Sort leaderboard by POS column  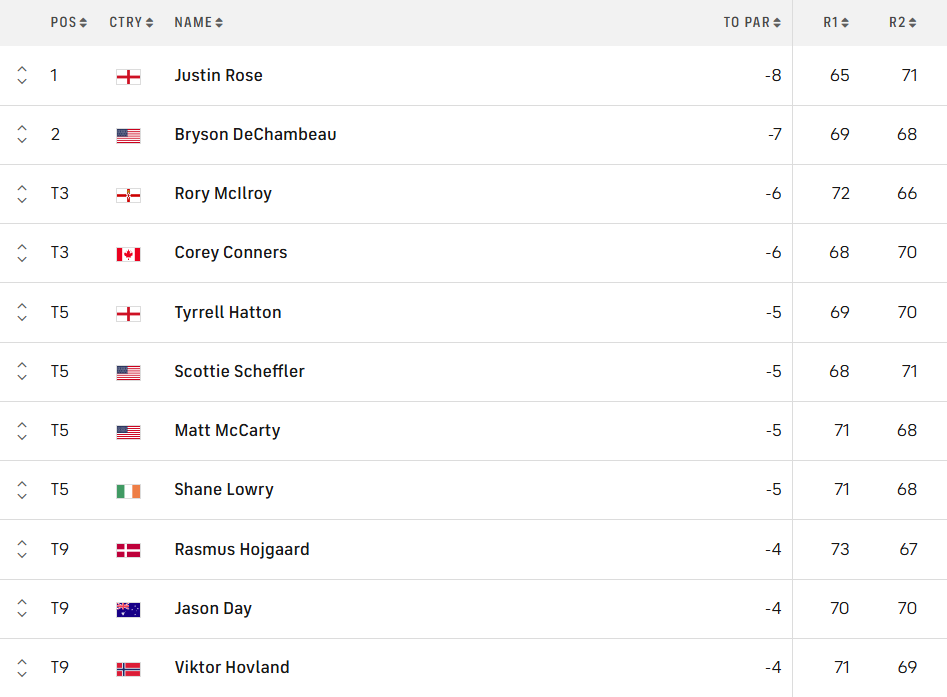click(69, 22)
